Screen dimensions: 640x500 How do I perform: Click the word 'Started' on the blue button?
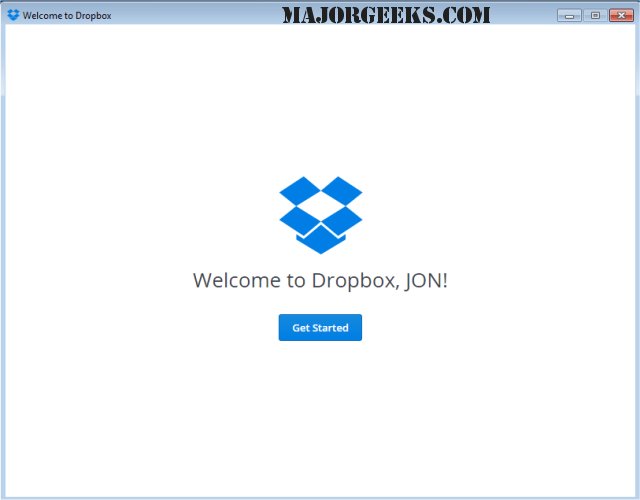(331, 328)
